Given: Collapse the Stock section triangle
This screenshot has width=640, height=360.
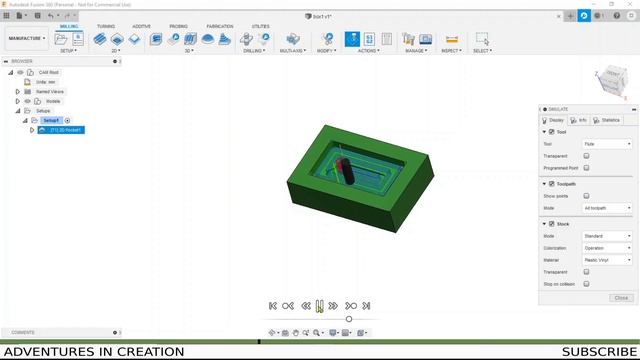Looking at the screenshot, I should [x=544, y=224].
